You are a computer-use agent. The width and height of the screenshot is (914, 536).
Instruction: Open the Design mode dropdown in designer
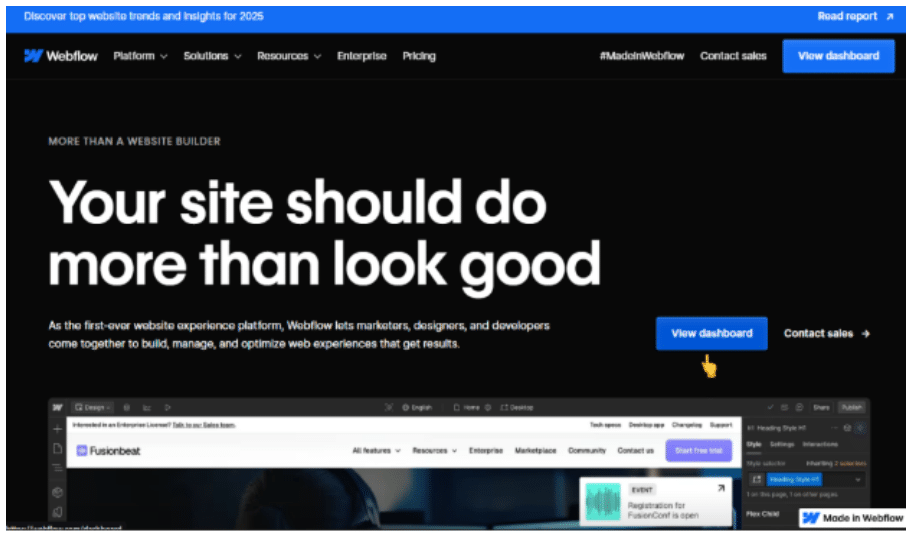click(93, 407)
